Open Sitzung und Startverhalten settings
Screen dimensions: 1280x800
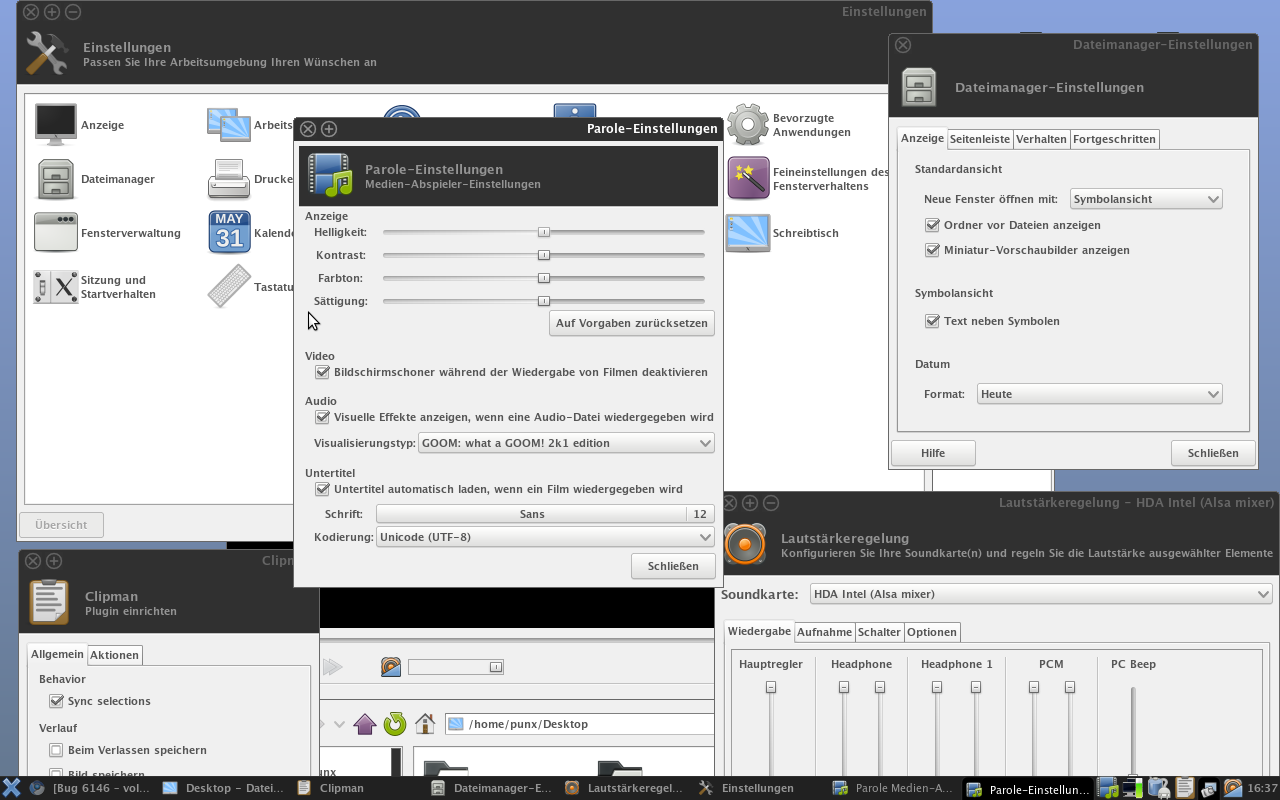pyautogui.click(x=56, y=287)
